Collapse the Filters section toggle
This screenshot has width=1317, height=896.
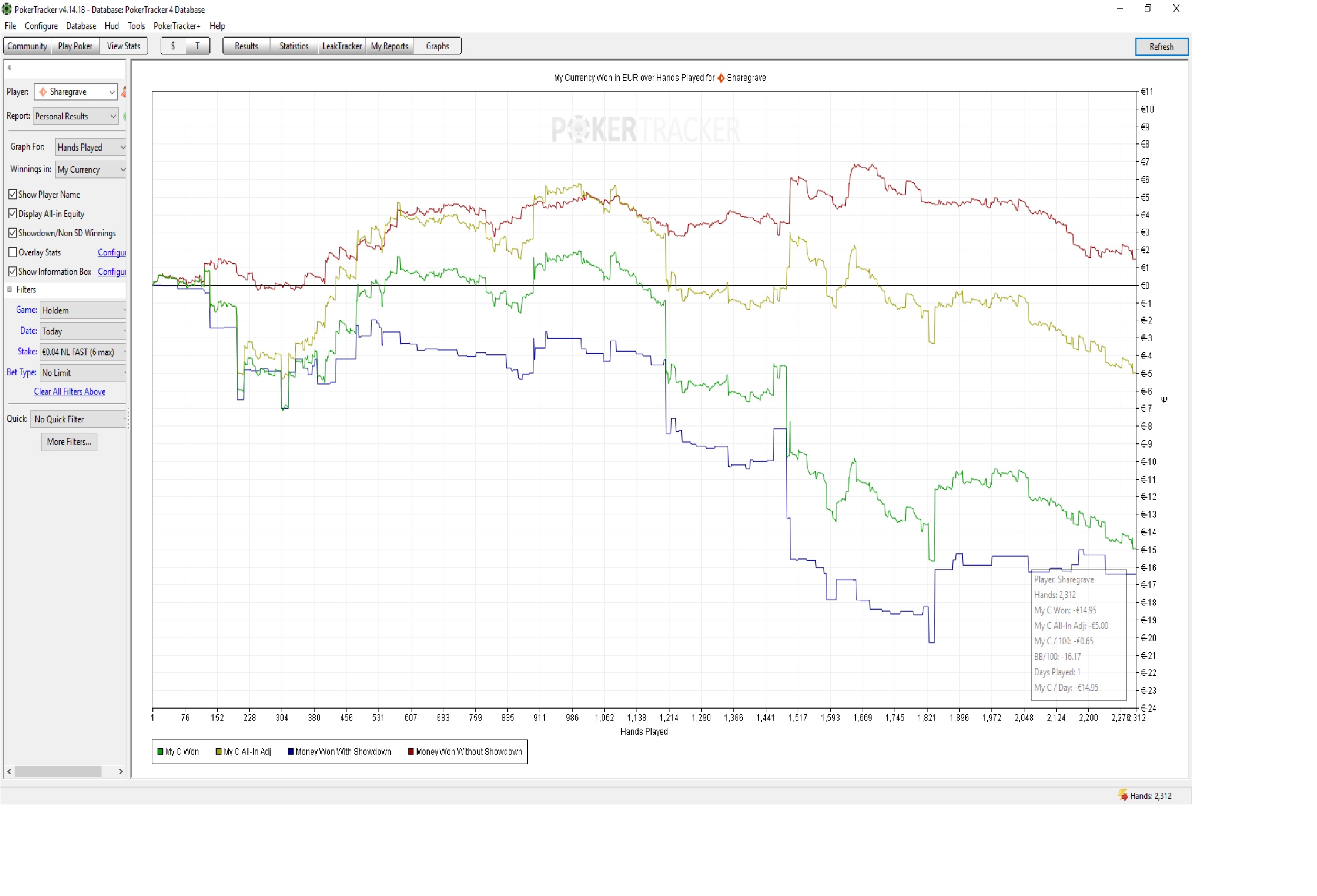pos(9,289)
